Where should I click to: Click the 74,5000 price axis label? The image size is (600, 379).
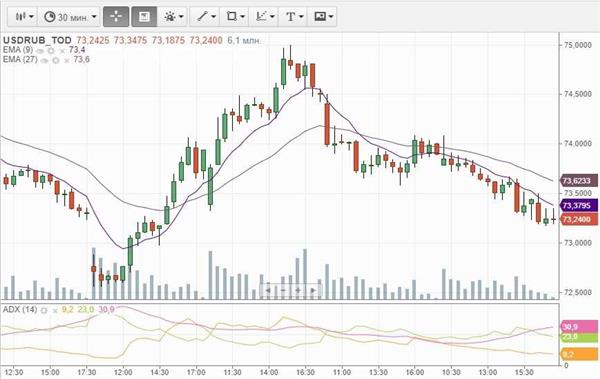click(577, 94)
